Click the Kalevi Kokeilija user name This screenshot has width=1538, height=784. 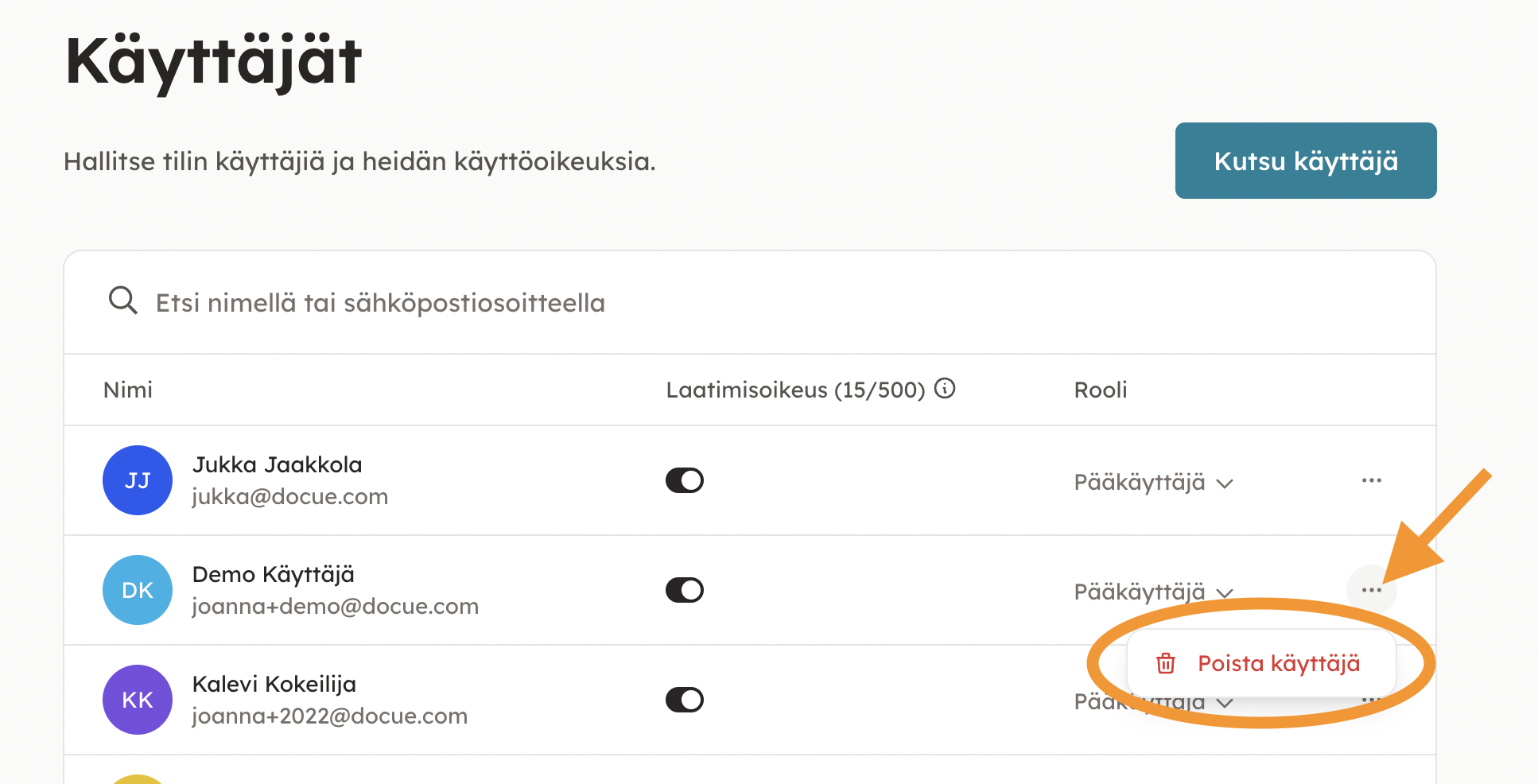click(274, 685)
